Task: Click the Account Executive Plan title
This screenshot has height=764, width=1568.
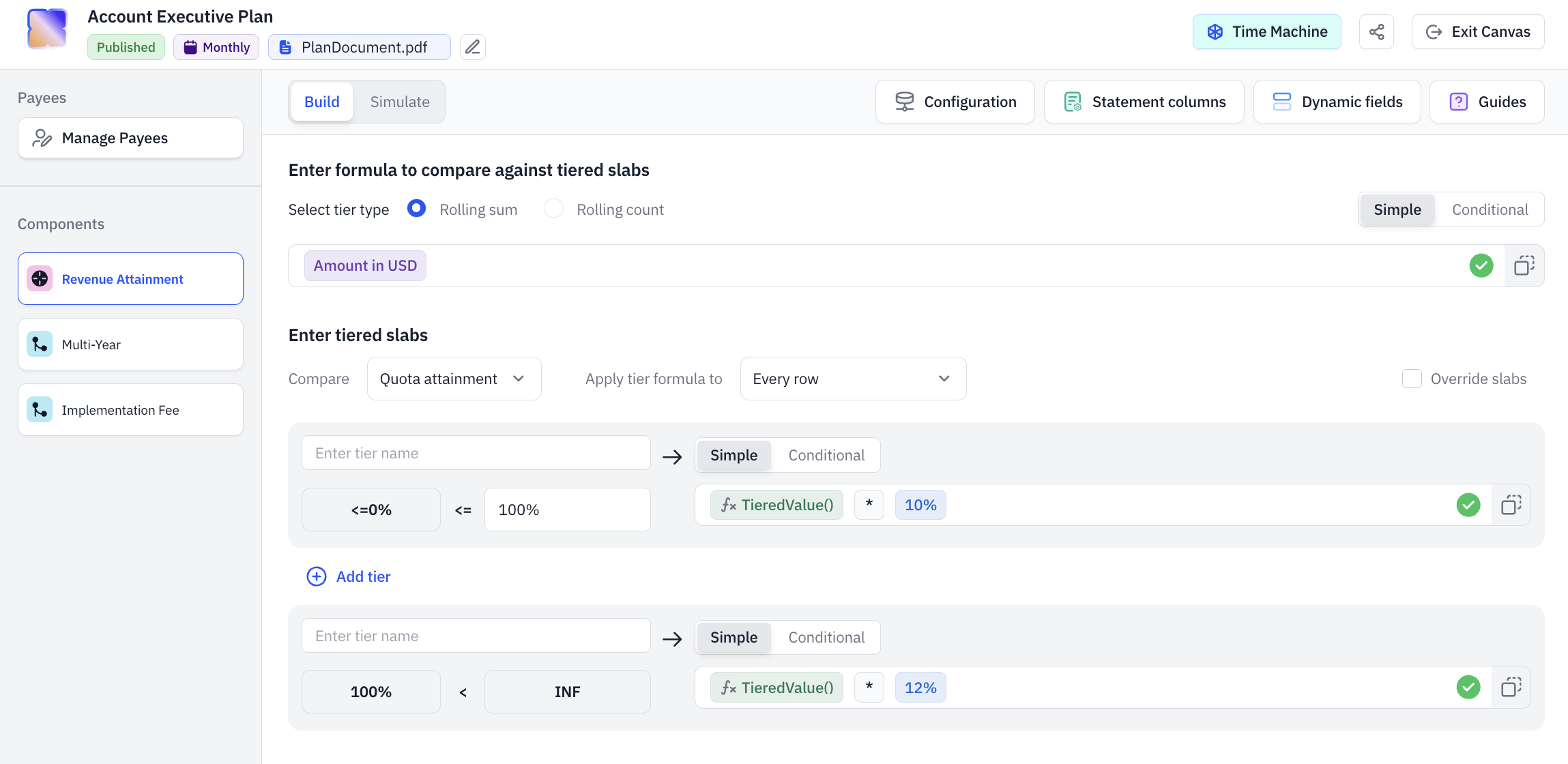Action: click(x=180, y=16)
